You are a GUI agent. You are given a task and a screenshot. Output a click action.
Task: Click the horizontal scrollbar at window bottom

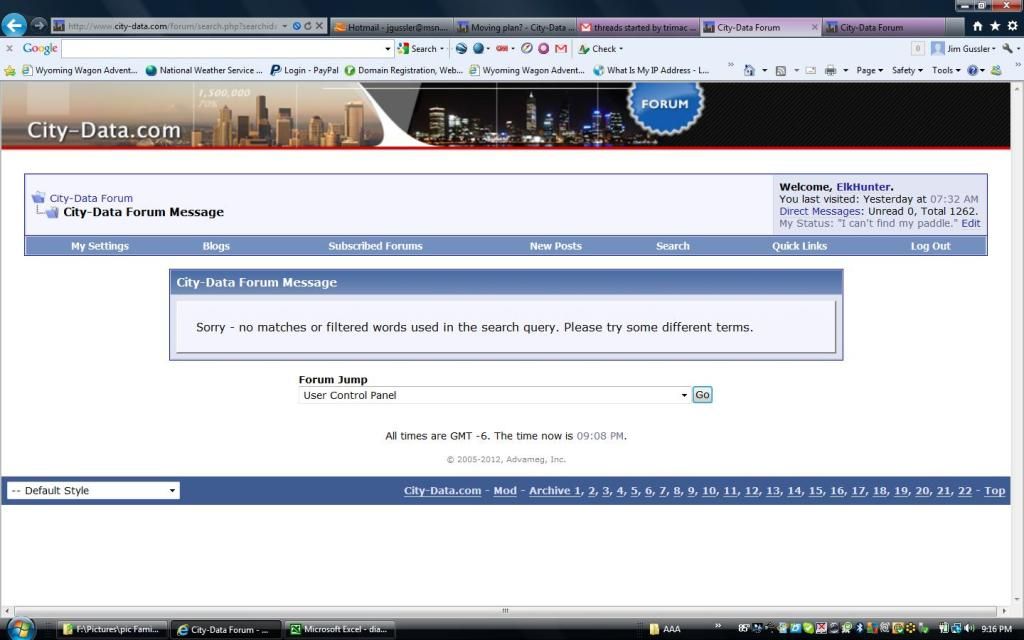point(505,611)
